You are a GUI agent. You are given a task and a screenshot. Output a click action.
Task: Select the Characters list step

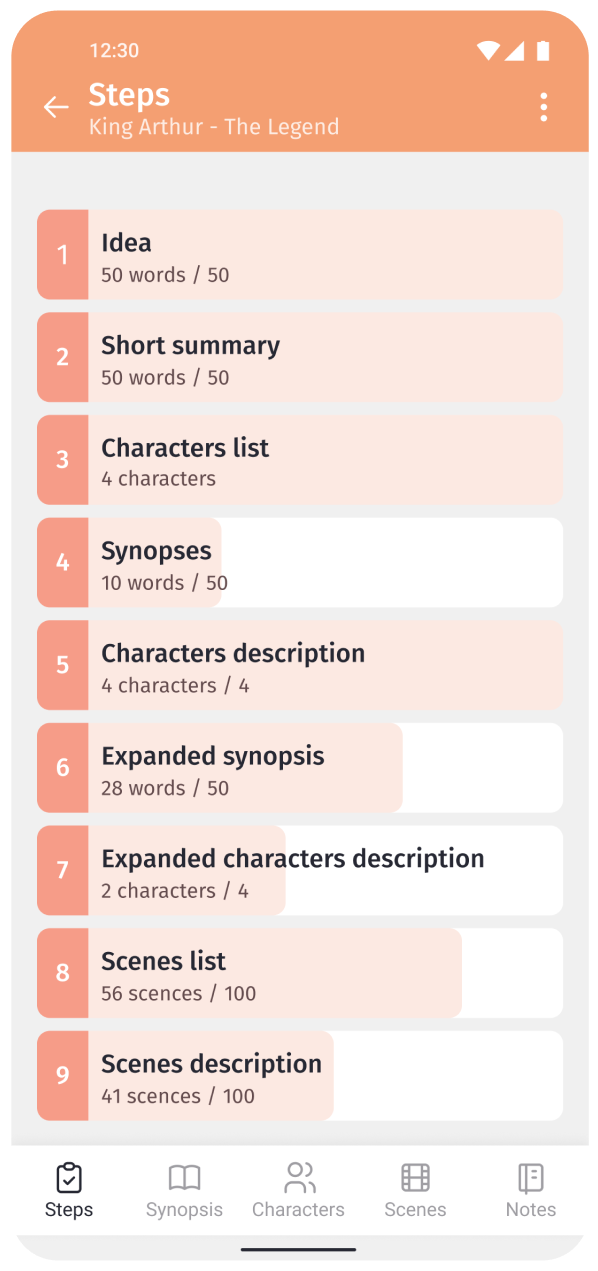(300, 460)
